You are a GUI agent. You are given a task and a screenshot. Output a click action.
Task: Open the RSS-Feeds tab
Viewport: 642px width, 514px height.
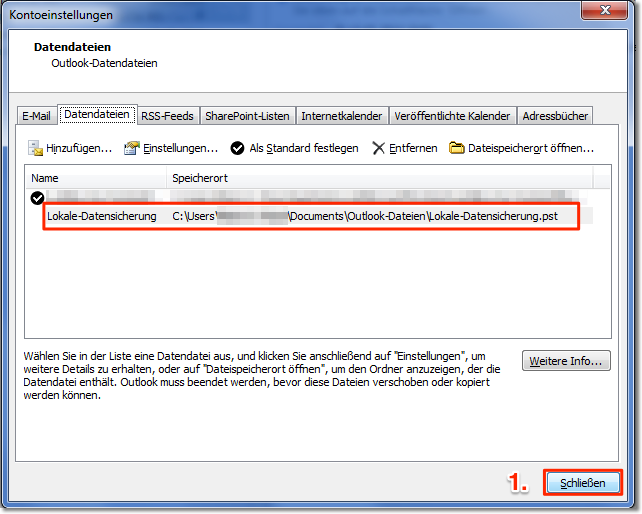pyautogui.click(x=167, y=116)
